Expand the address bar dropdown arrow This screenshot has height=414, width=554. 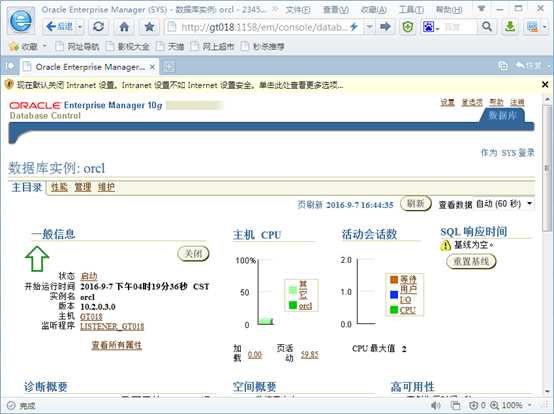369,26
